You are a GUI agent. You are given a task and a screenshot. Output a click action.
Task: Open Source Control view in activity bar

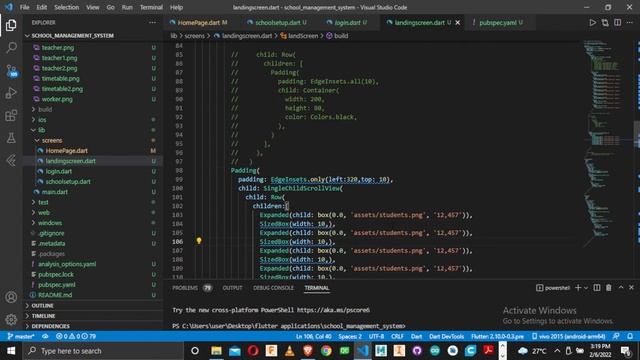[11, 71]
